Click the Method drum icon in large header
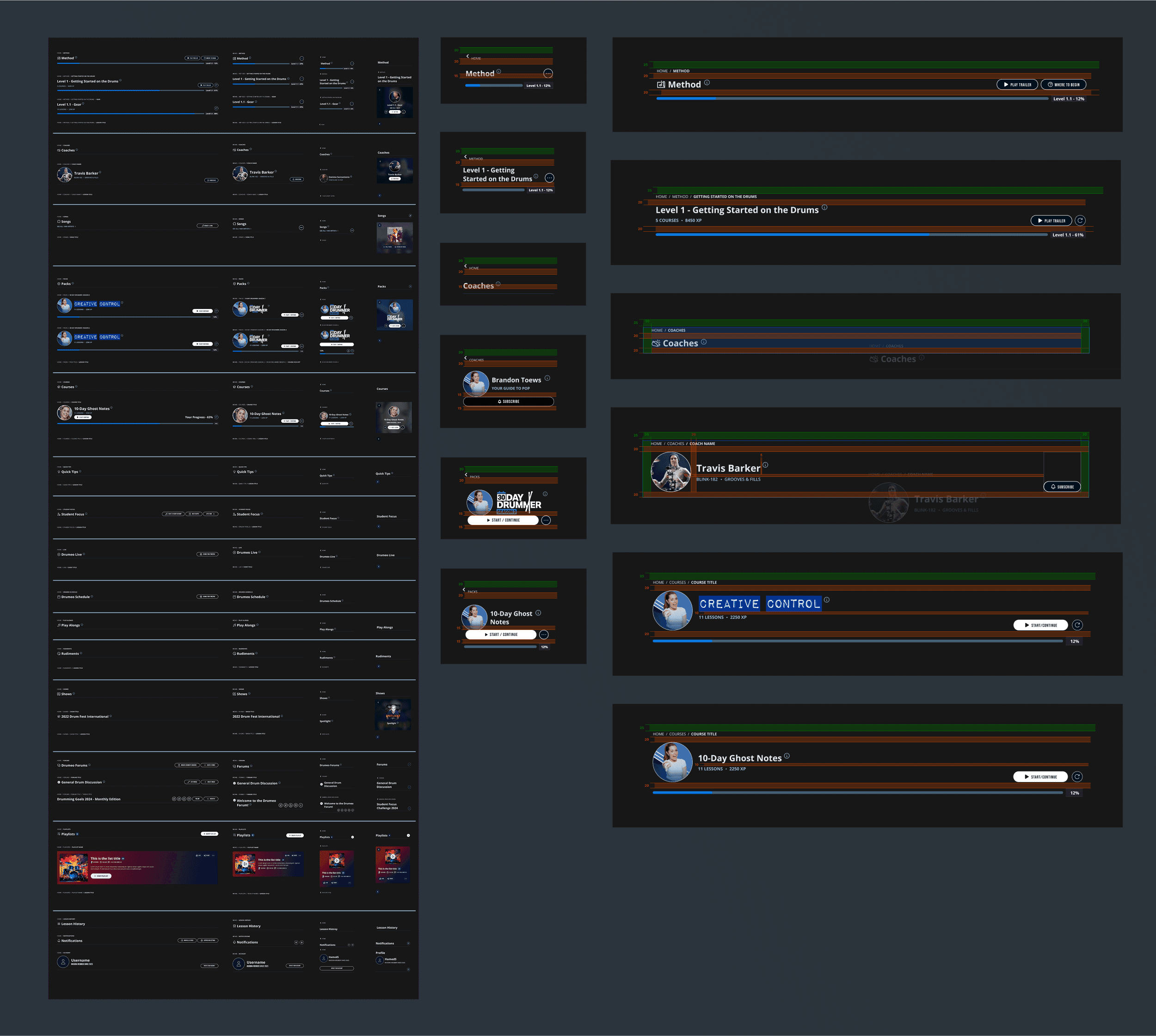The height and width of the screenshot is (1036, 1156). (x=661, y=85)
